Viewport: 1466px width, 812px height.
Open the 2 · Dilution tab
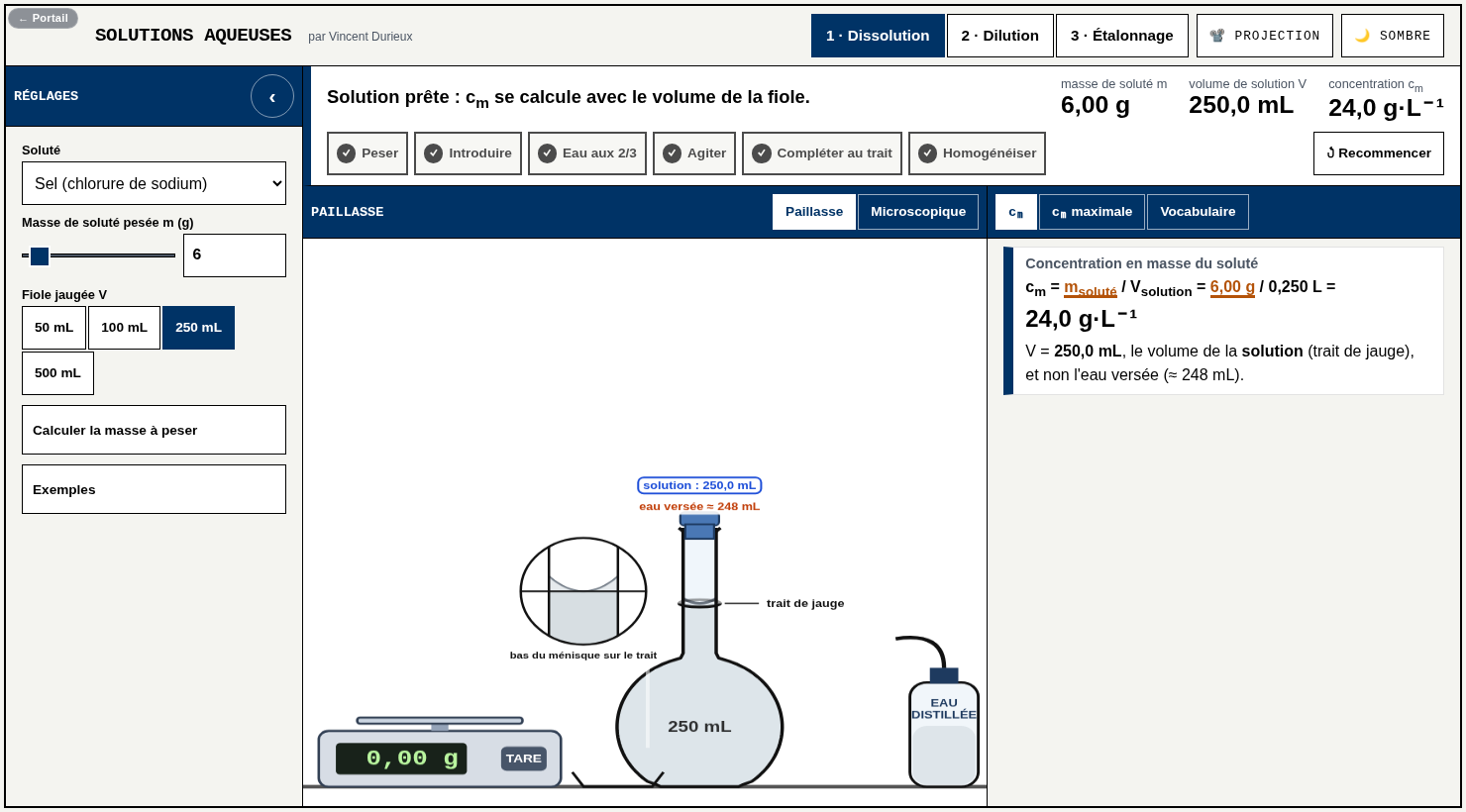pos(1000,36)
